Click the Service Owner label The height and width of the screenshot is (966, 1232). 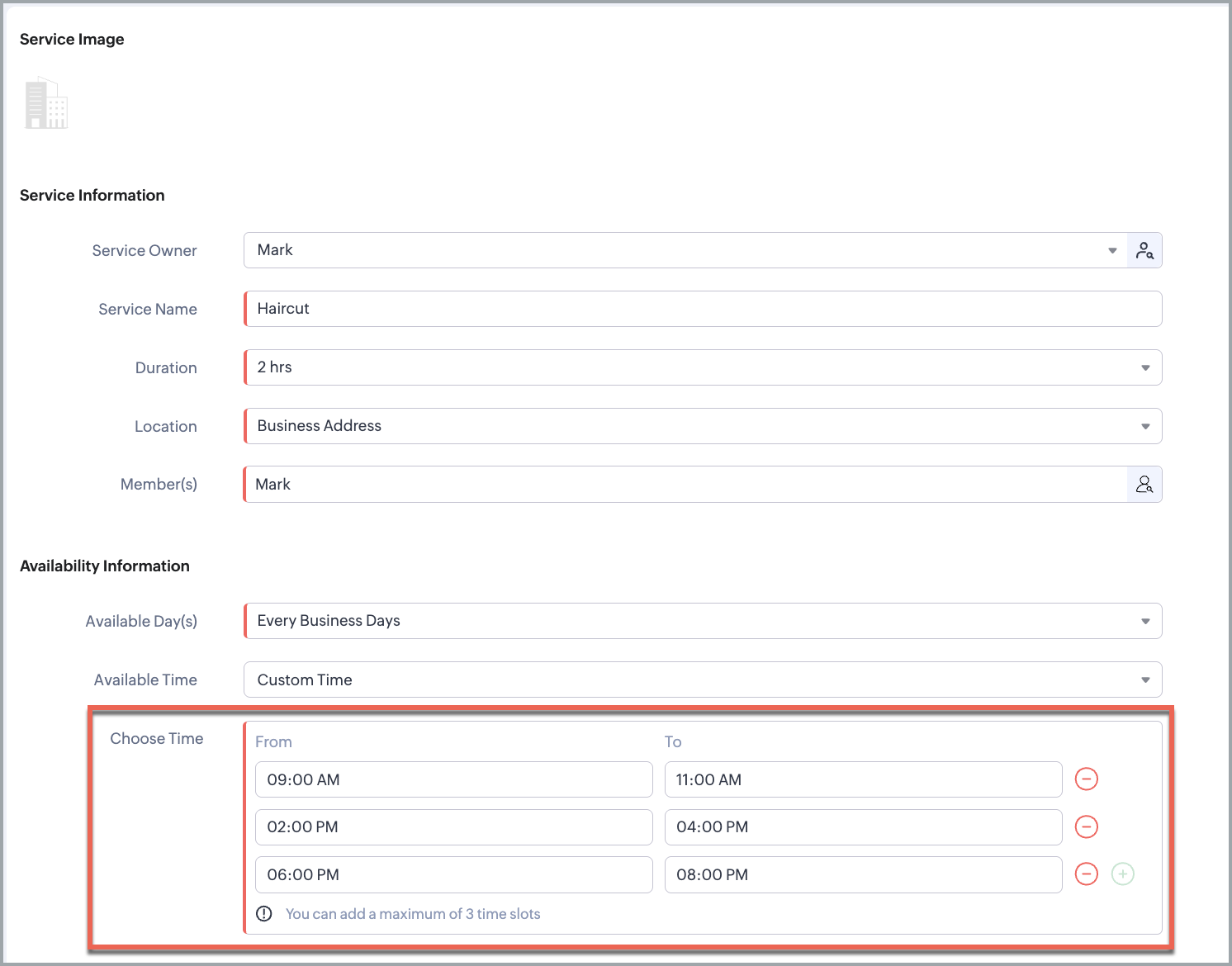click(145, 250)
